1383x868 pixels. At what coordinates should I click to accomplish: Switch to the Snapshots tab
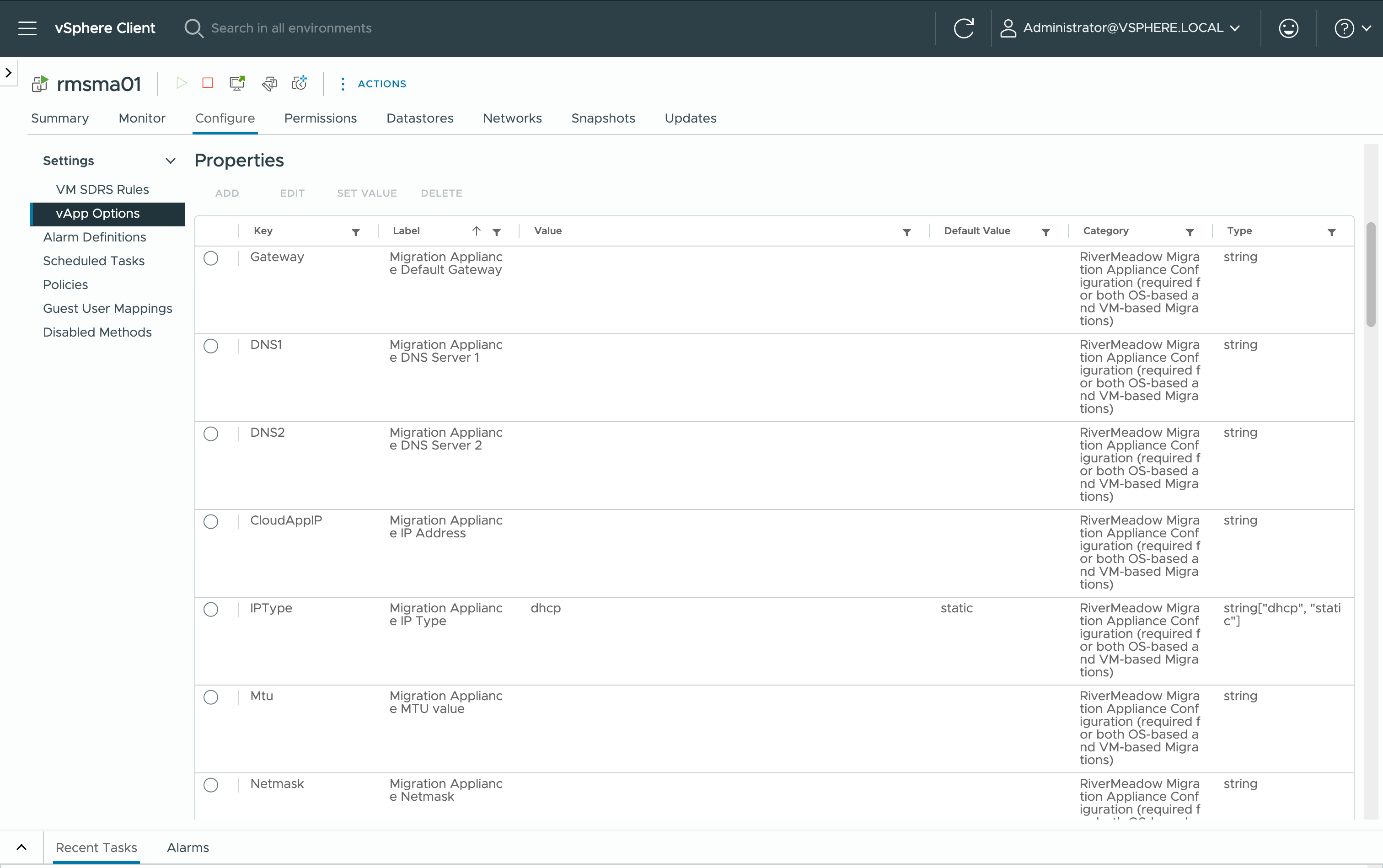coord(603,118)
